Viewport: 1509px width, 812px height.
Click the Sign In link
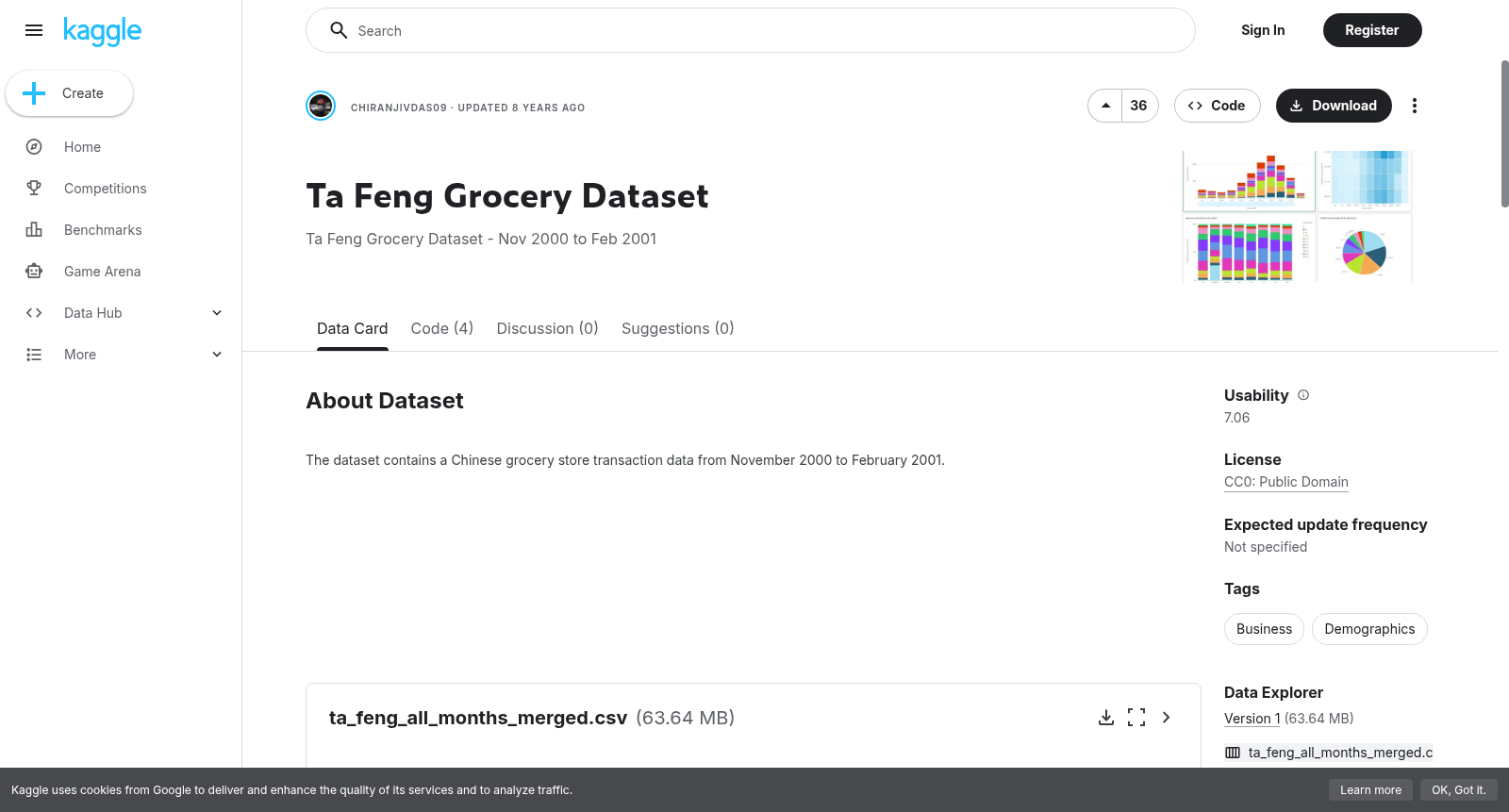click(x=1263, y=30)
